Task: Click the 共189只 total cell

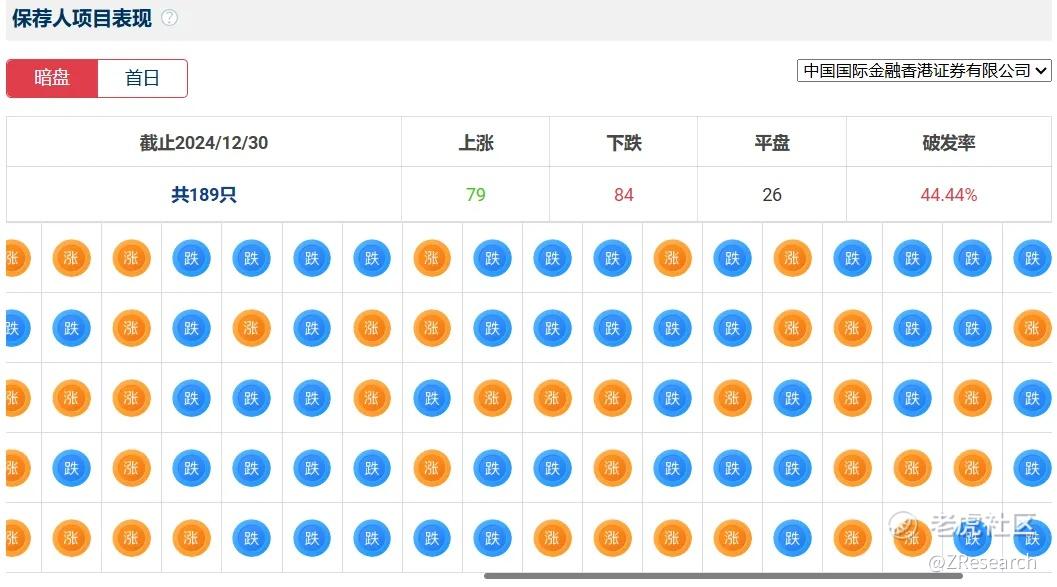Action: [x=203, y=195]
